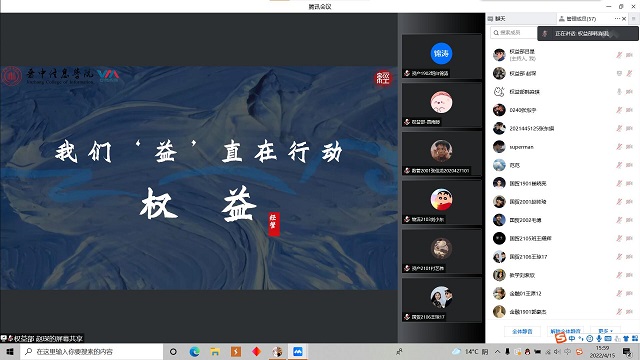The image size is (640, 360).
Task: Open the QQ penguin tray icon
Action: pos(527,351)
